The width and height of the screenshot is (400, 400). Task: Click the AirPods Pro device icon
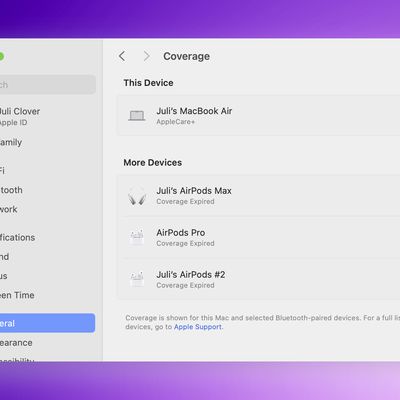click(137, 237)
